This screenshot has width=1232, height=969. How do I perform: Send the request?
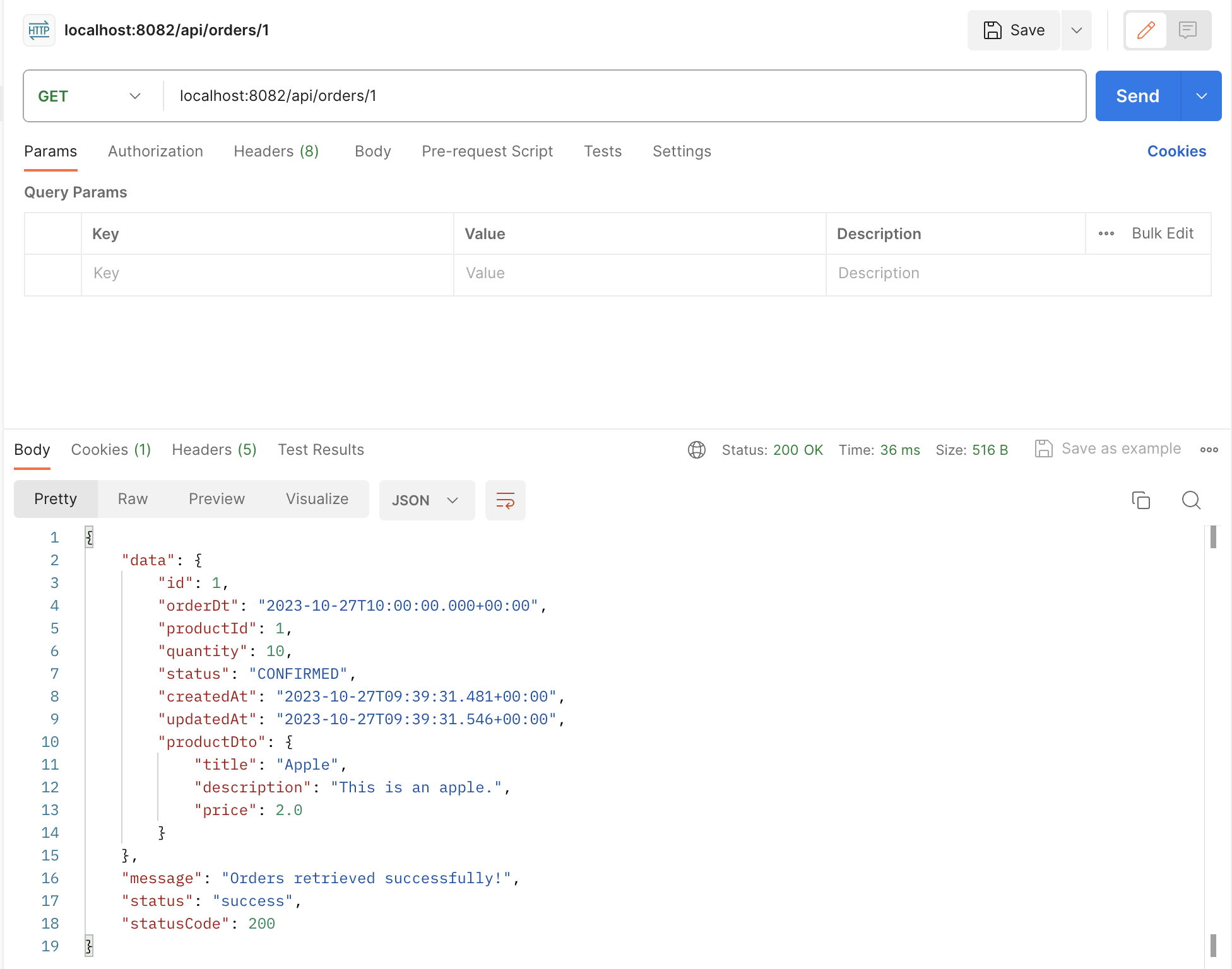tap(1137, 96)
